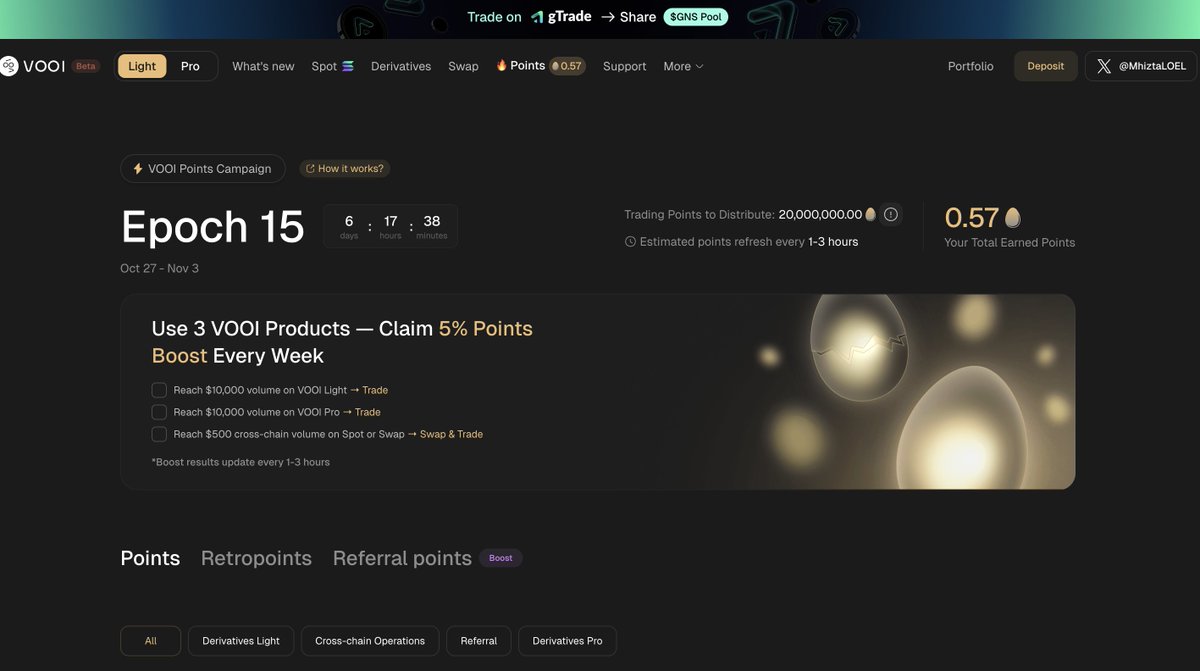Open Support

tap(624, 66)
